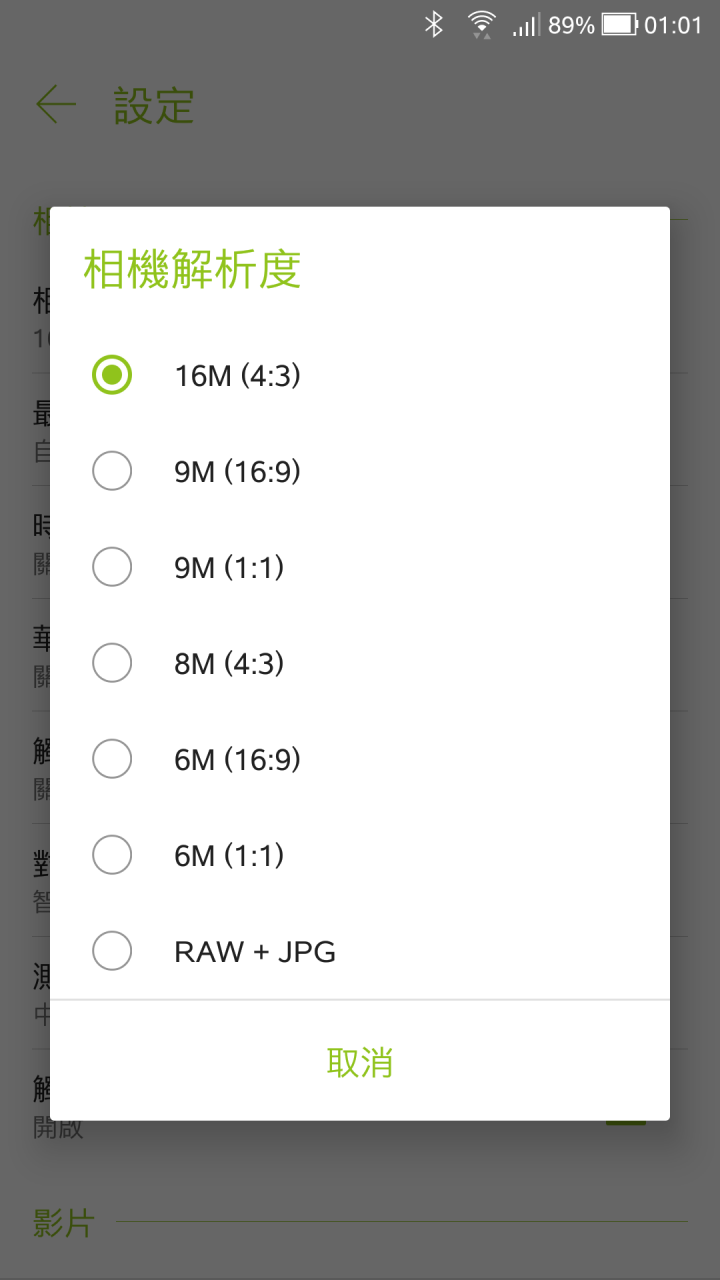Image resolution: width=720 pixels, height=1280 pixels.
Task: Choose the 6M (16:9) radio button
Action: pyautogui.click(x=112, y=759)
